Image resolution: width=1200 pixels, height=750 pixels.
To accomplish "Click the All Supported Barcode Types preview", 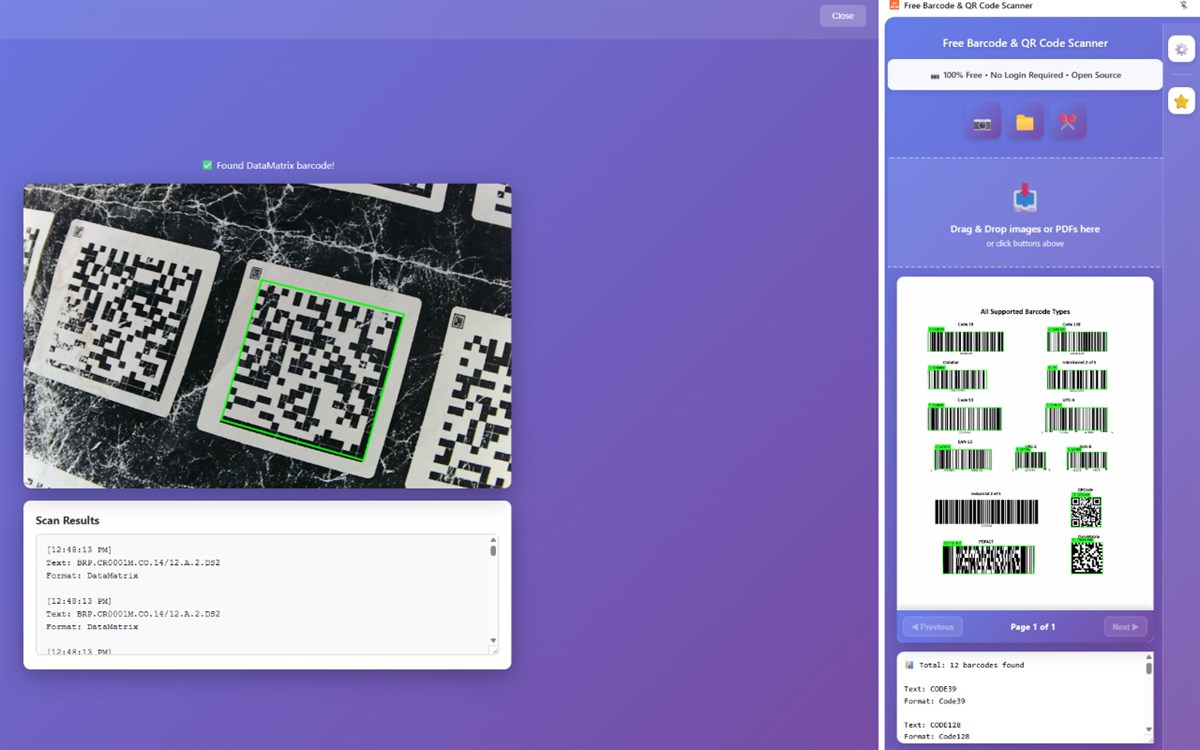I will click(1025, 444).
